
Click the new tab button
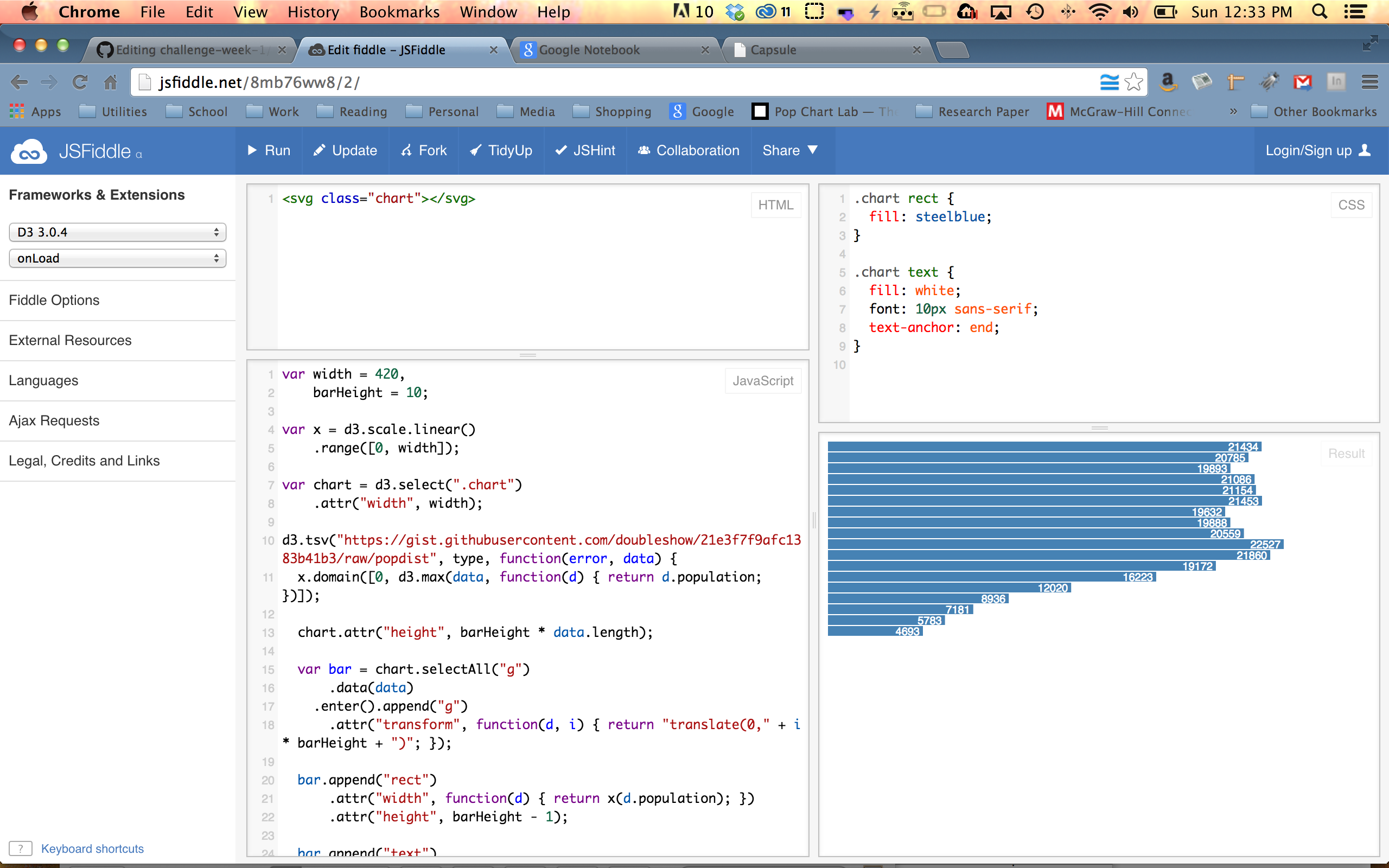point(953,50)
